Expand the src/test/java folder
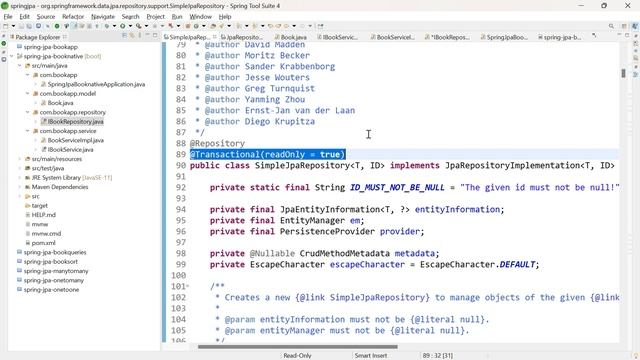Image resolution: width=640 pixels, height=360 pixels. click(x=20, y=168)
